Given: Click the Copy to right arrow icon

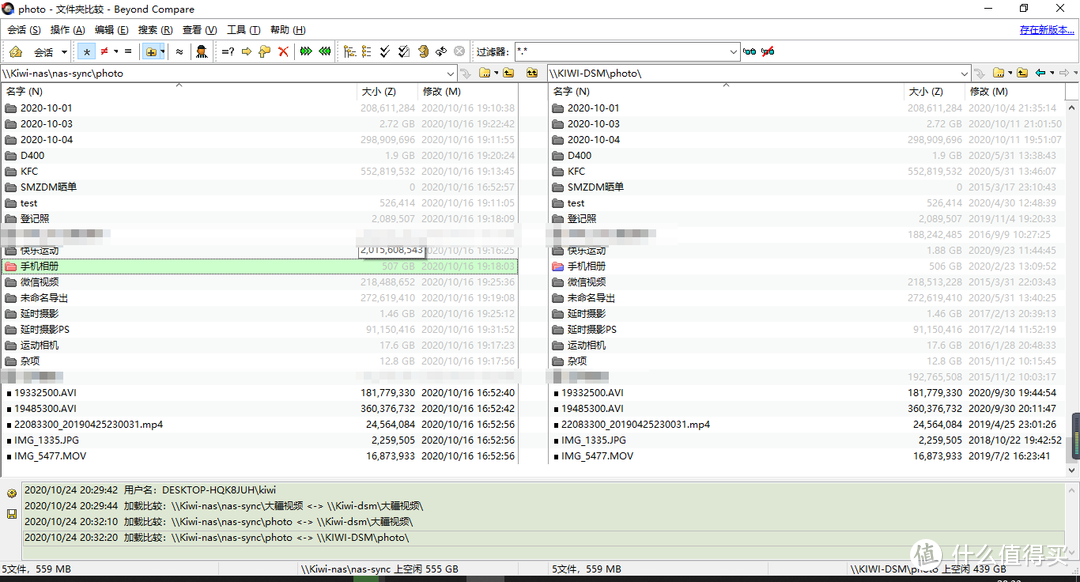Looking at the screenshot, I should [x=247, y=52].
